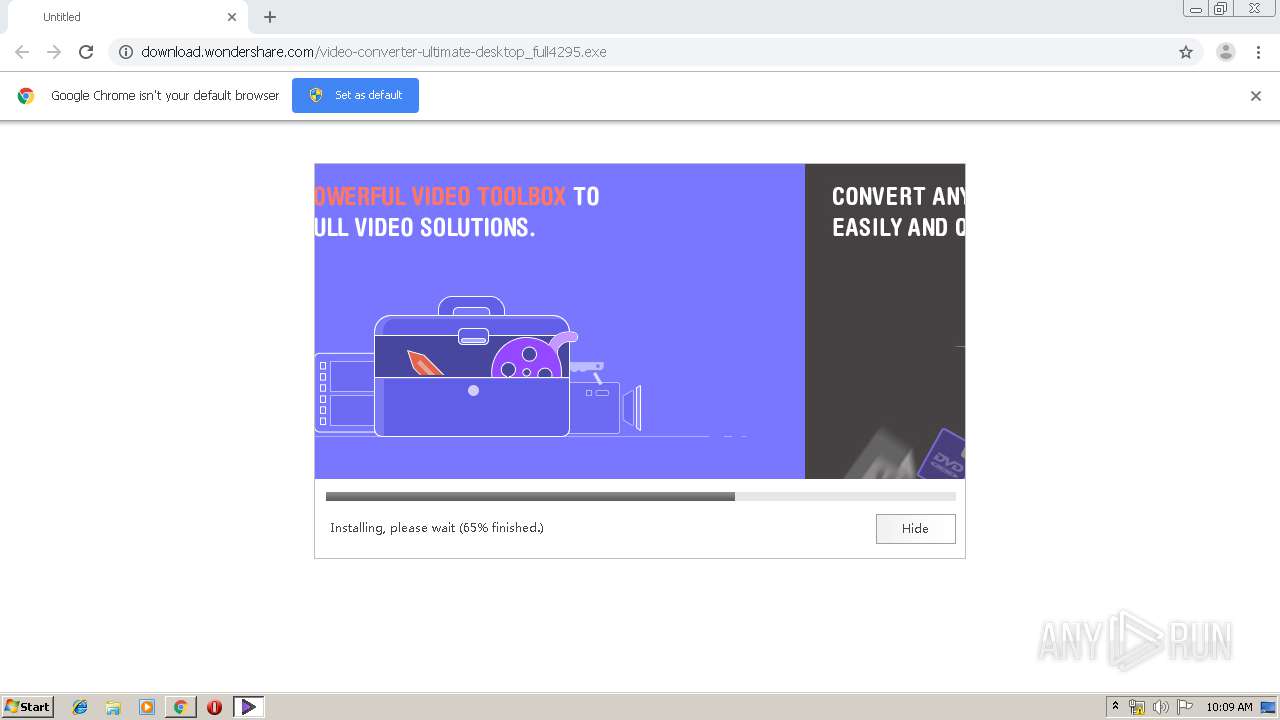The image size is (1280, 720).
Task: Hide the installer window
Action: coord(915,529)
